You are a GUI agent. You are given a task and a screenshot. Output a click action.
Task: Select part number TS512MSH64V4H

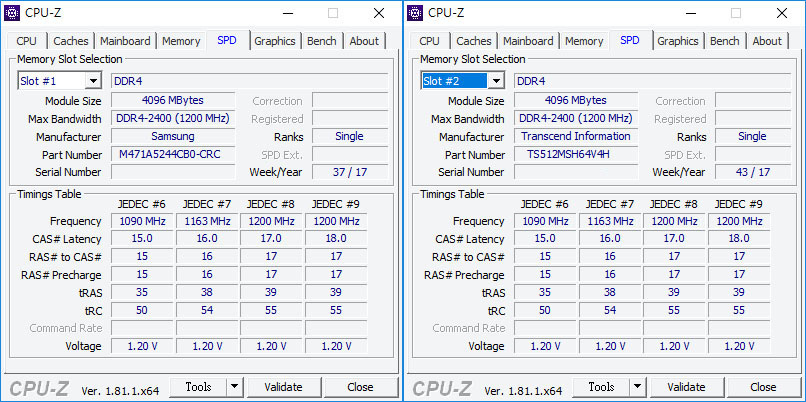point(576,154)
